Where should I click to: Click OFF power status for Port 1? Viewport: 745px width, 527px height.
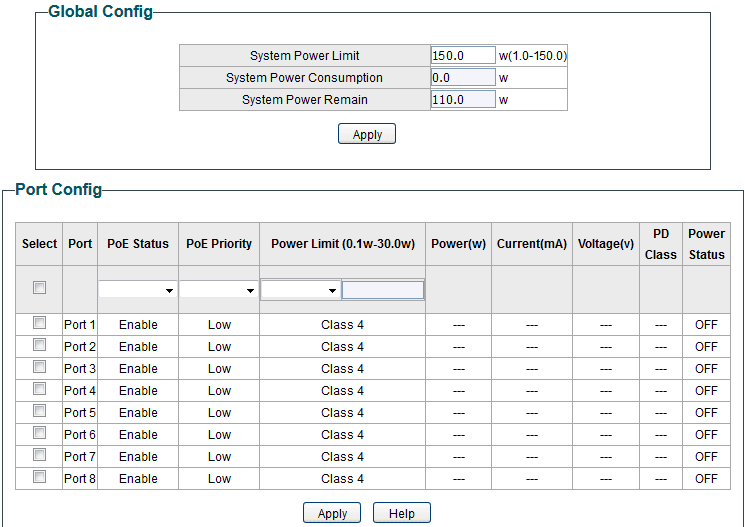[706, 325]
